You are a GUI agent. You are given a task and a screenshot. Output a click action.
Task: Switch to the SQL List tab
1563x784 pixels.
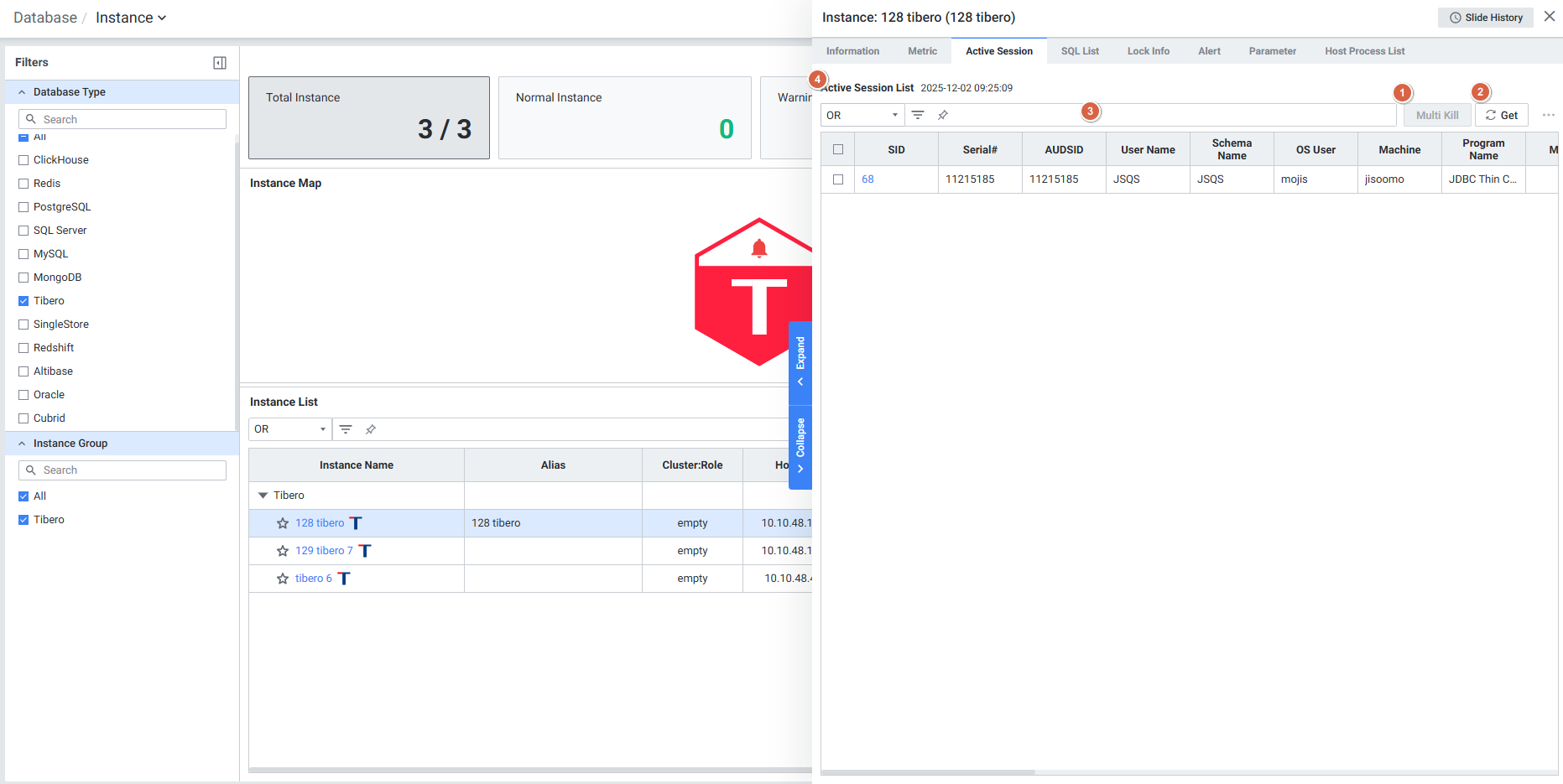pos(1079,51)
